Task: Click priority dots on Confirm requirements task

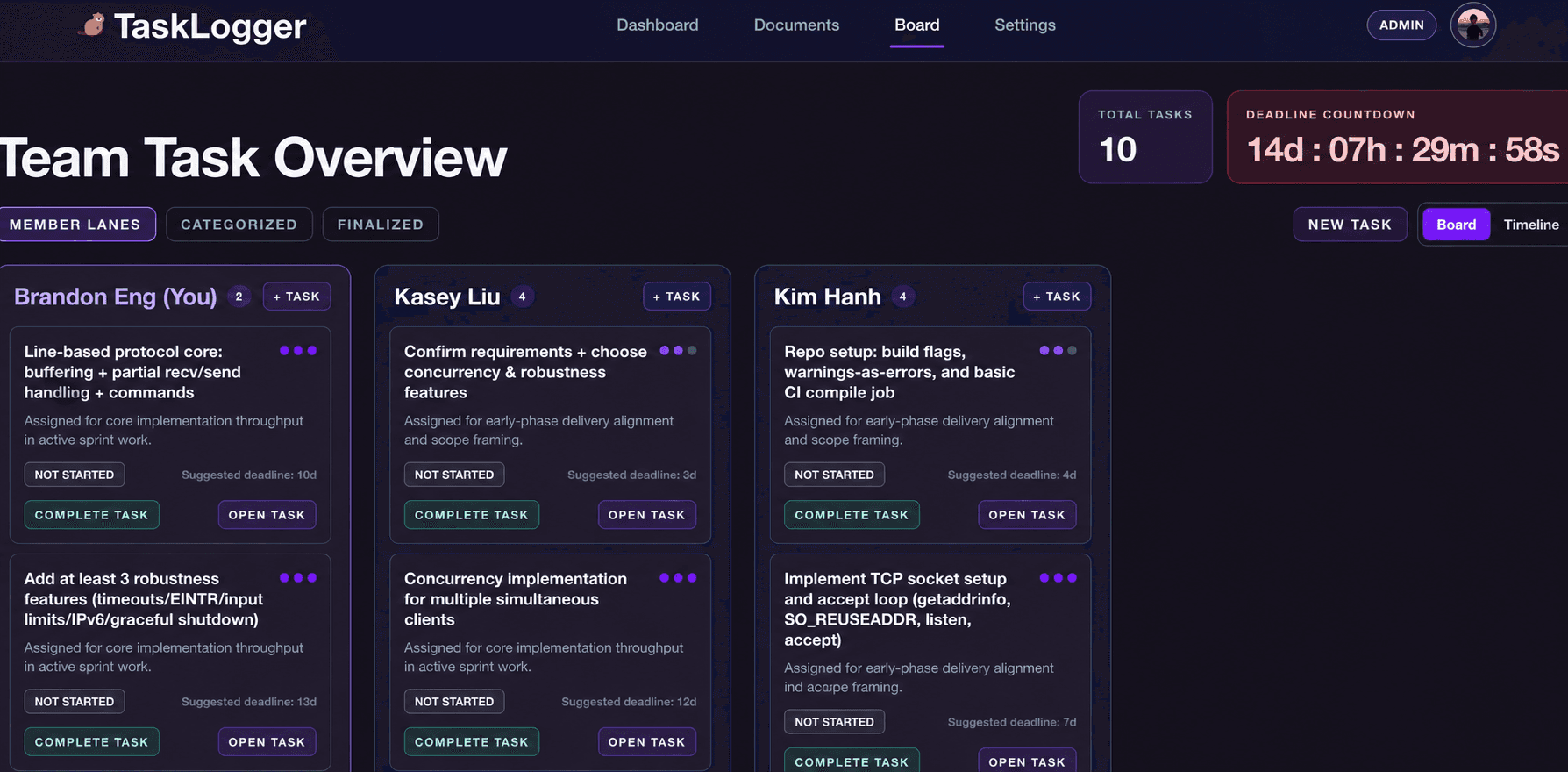Action: (x=678, y=351)
